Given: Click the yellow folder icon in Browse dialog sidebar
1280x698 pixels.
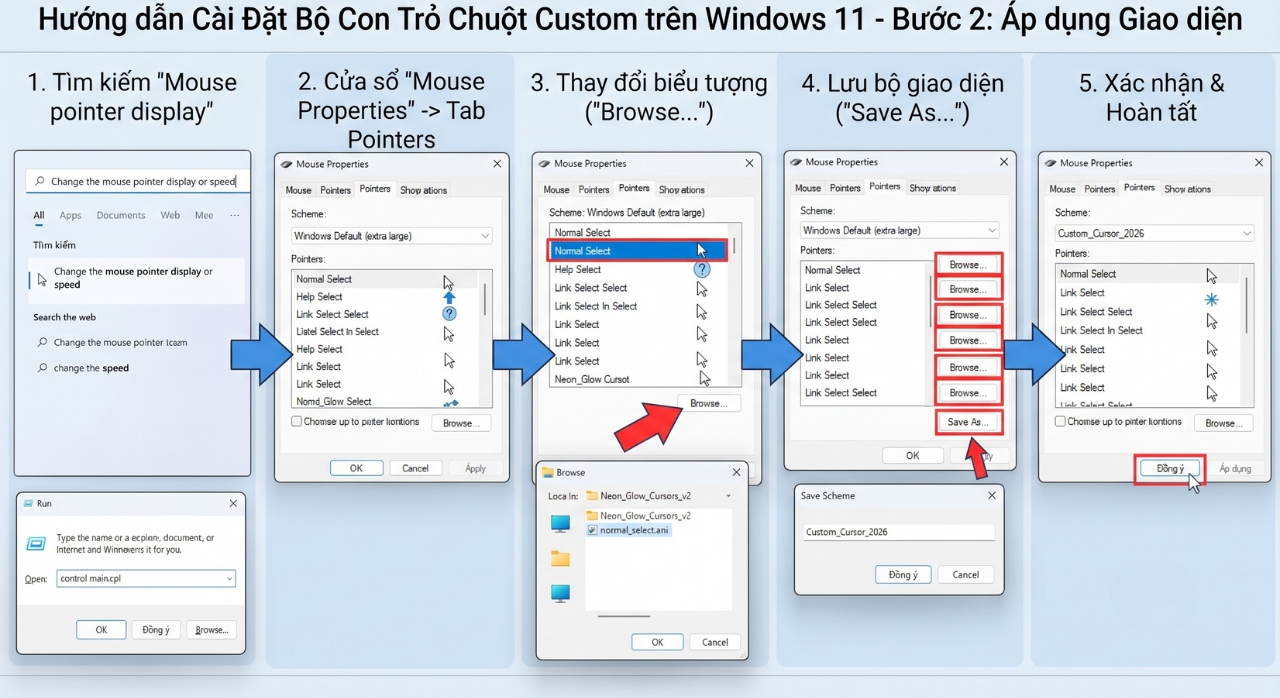Looking at the screenshot, I should pyautogui.click(x=560, y=559).
